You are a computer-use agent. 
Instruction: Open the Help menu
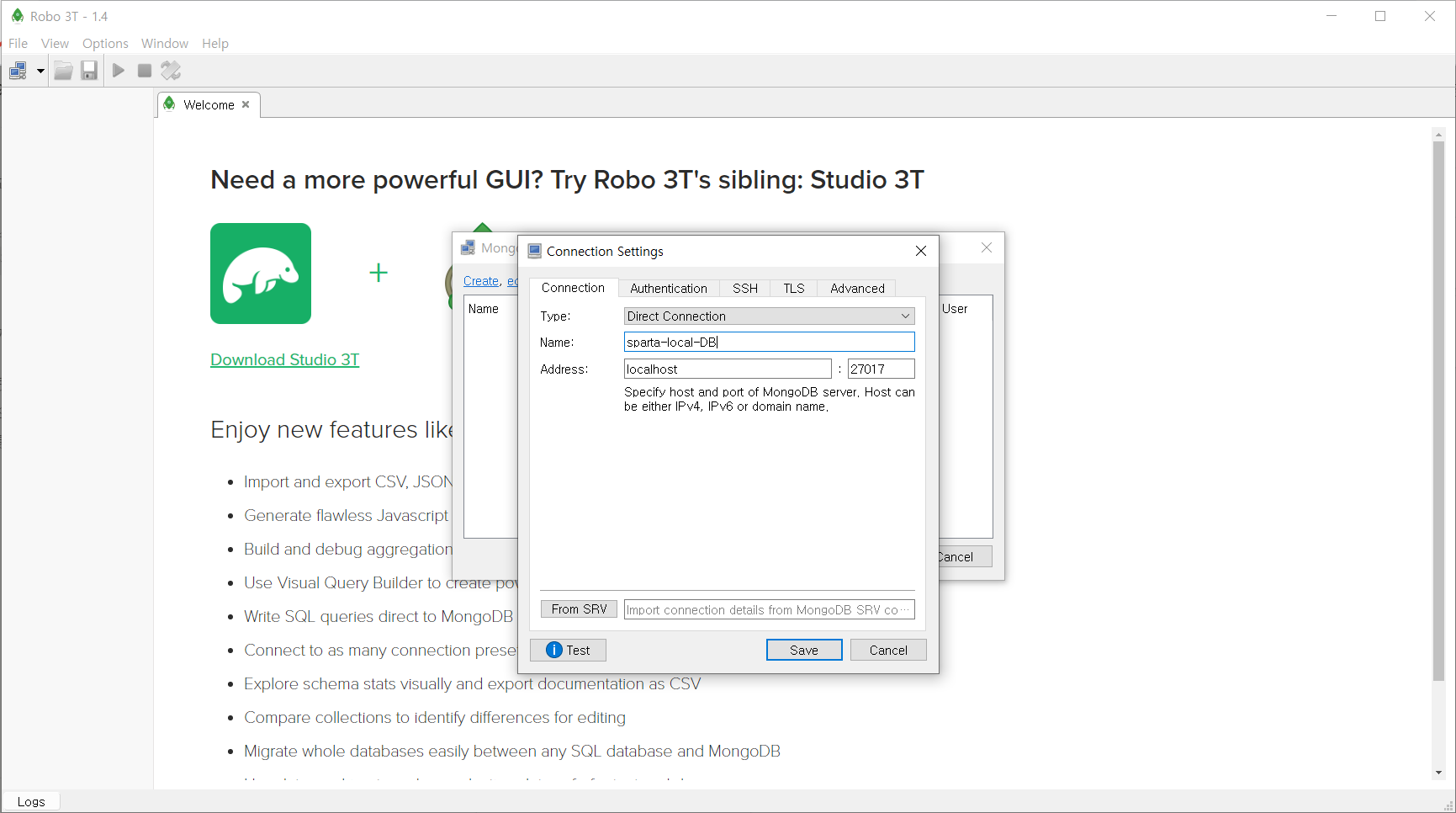[x=215, y=43]
